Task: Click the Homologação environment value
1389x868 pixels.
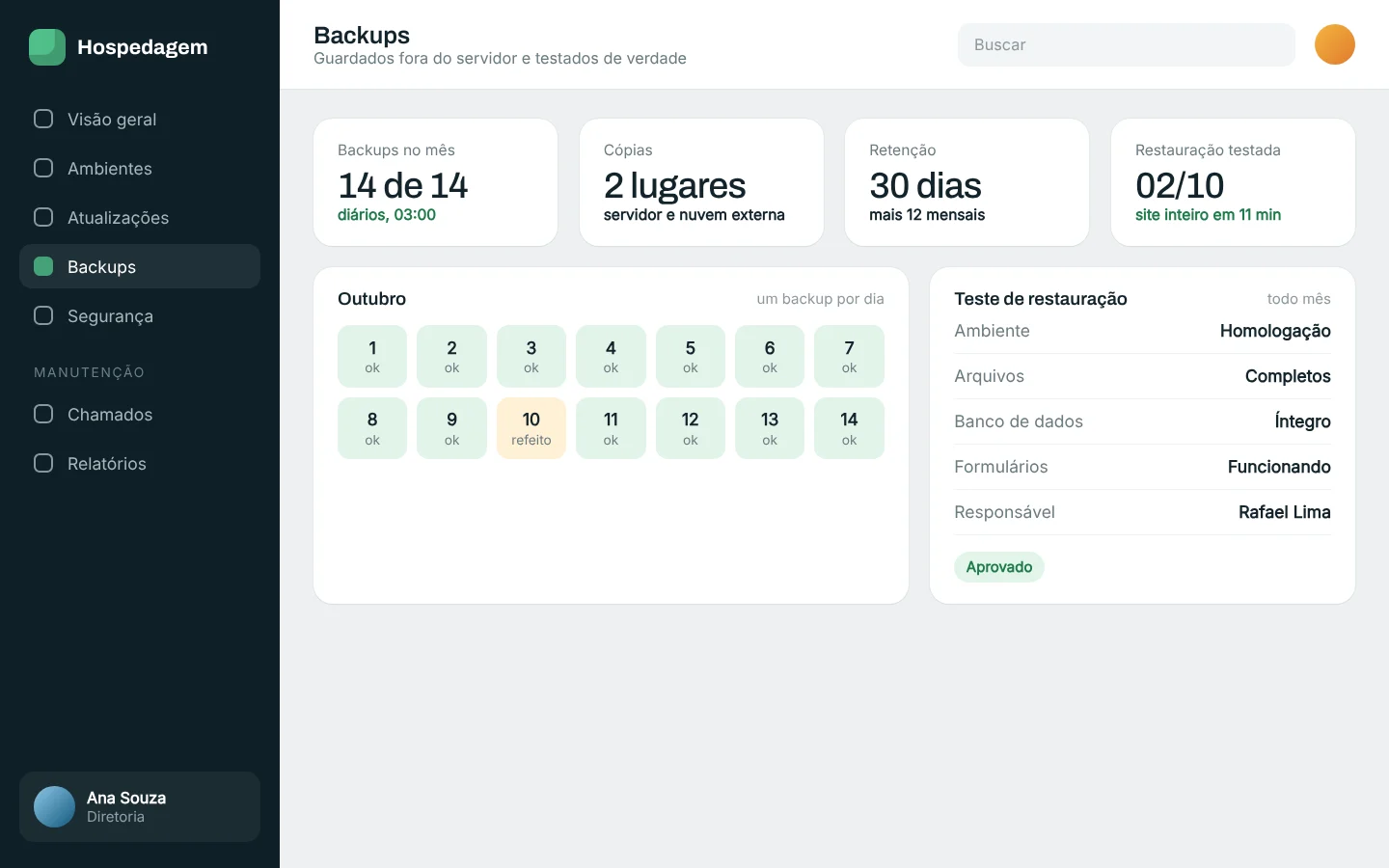Action: tap(1275, 331)
